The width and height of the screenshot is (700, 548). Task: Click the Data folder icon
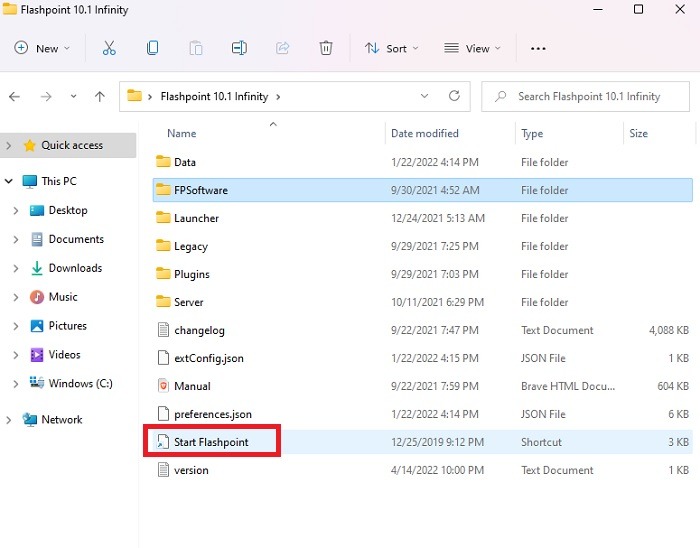tap(163, 162)
